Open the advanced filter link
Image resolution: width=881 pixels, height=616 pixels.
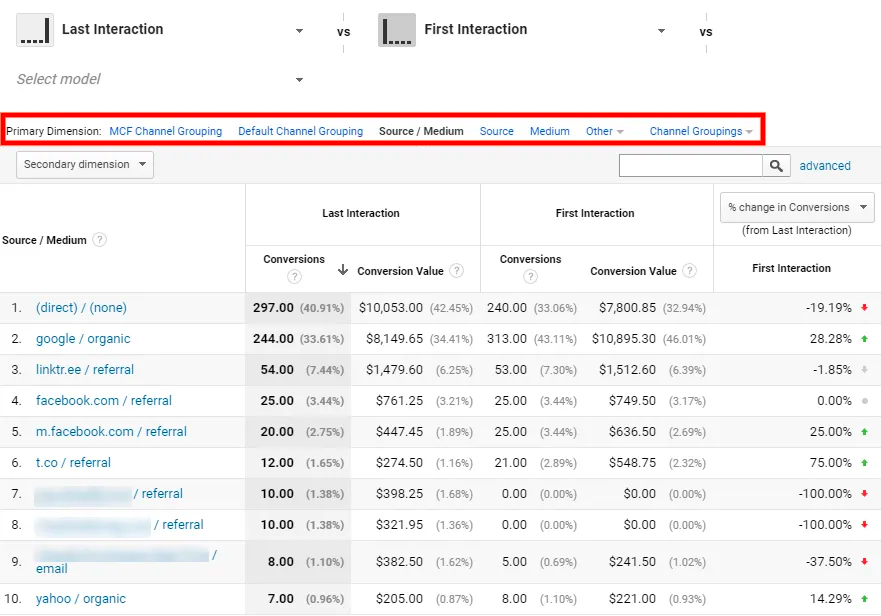825,166
